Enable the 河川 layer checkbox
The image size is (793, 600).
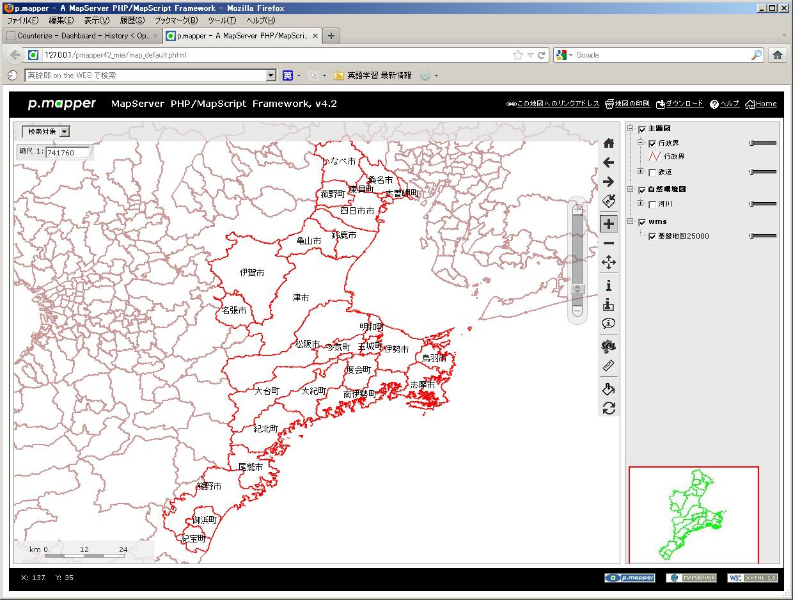pos(653,204)
